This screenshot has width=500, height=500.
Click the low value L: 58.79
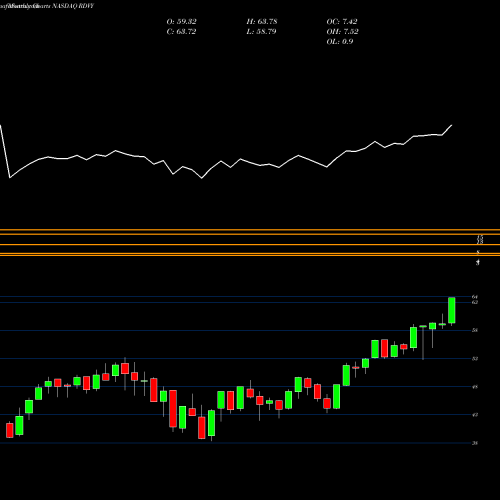pos(261,32)
